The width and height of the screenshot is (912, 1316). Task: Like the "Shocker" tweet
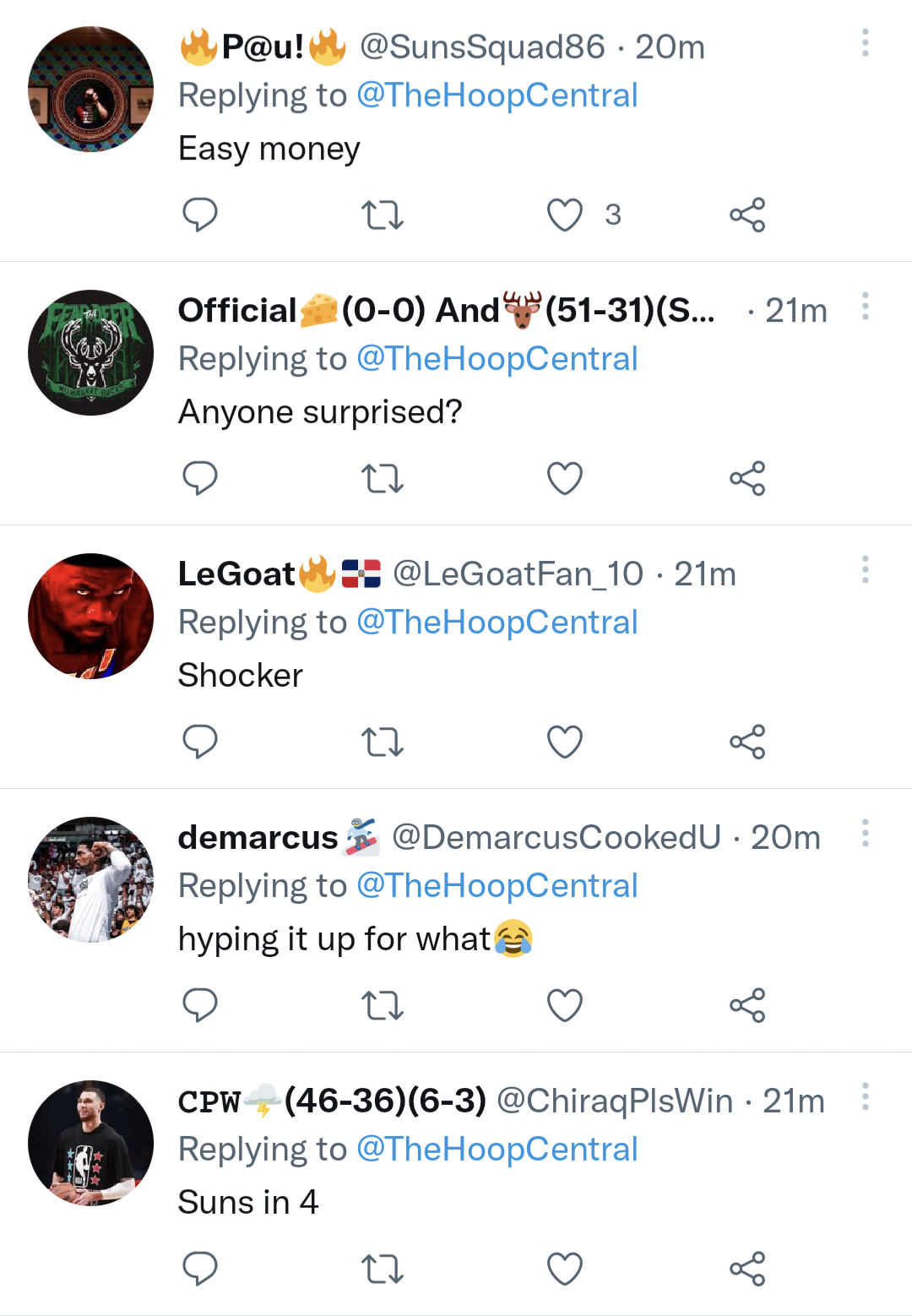coord(565,742)
